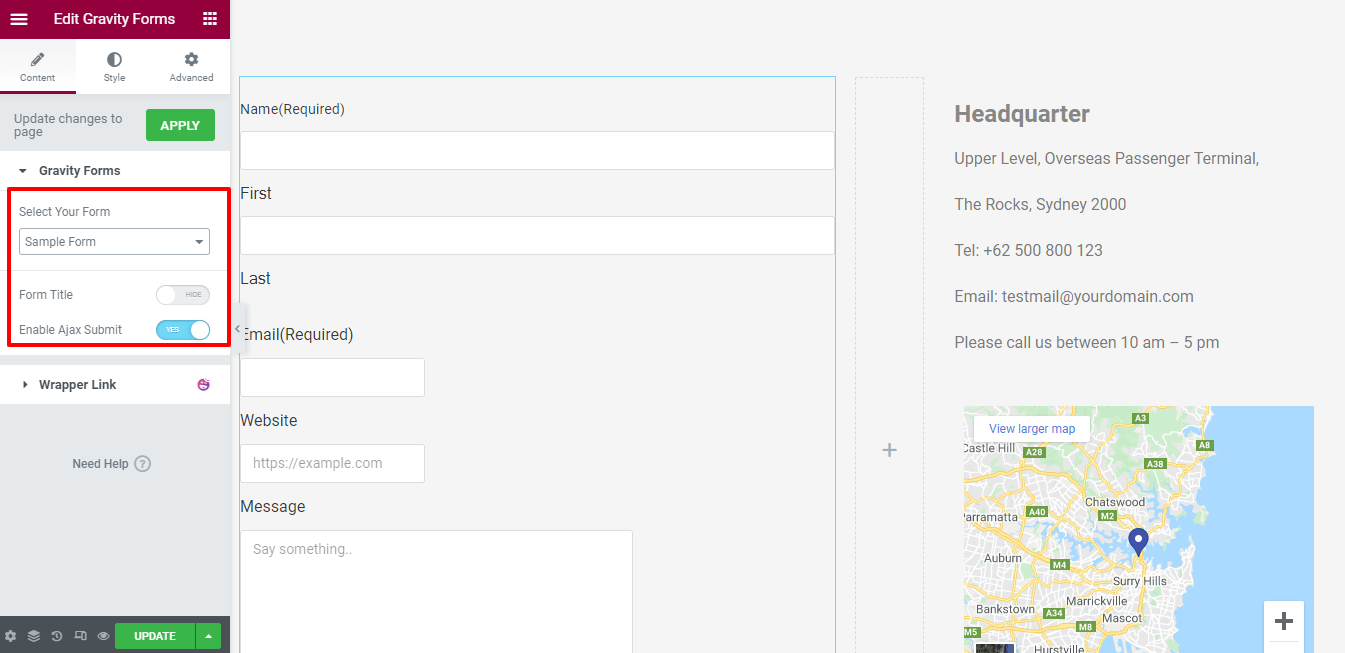
Task: Click the Upper Level, Overseas Passenger Terminal text
Action: tap(1106, 159)
